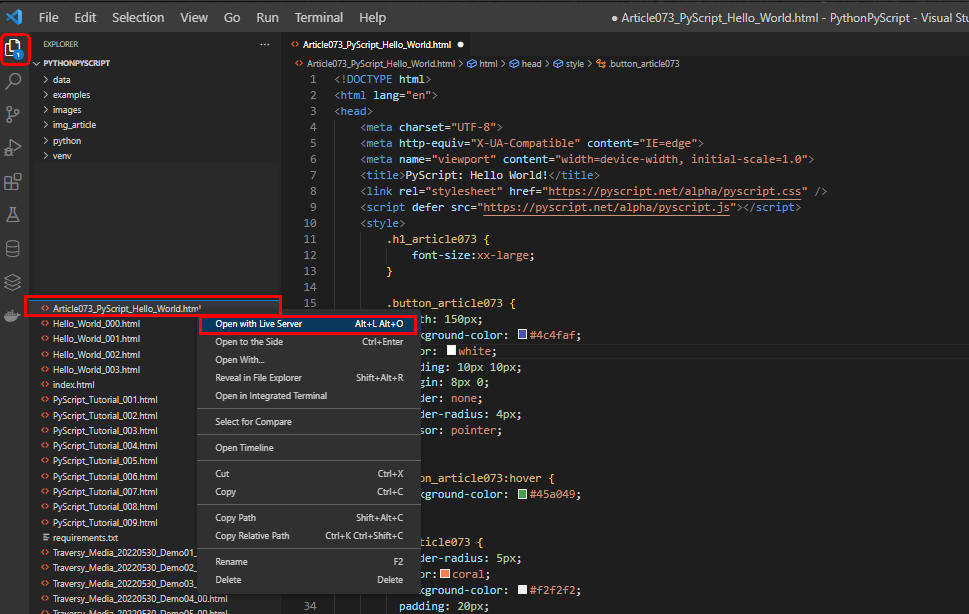Open the Terminal menu

(318, 17)
